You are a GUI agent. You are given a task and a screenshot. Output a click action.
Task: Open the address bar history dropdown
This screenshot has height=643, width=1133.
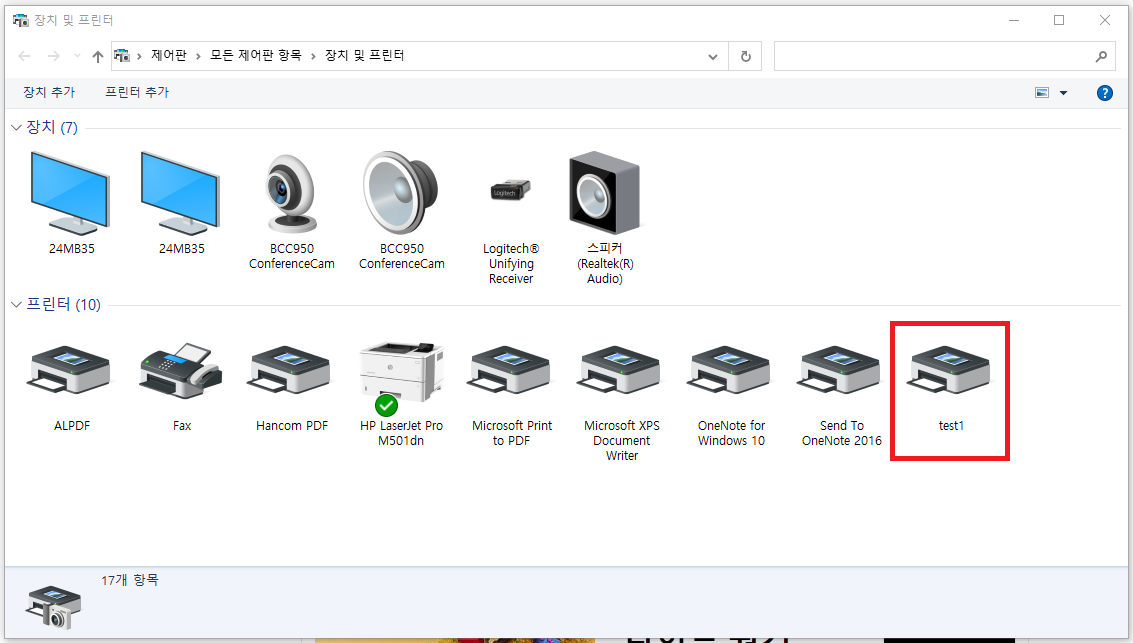coord(712,56)
